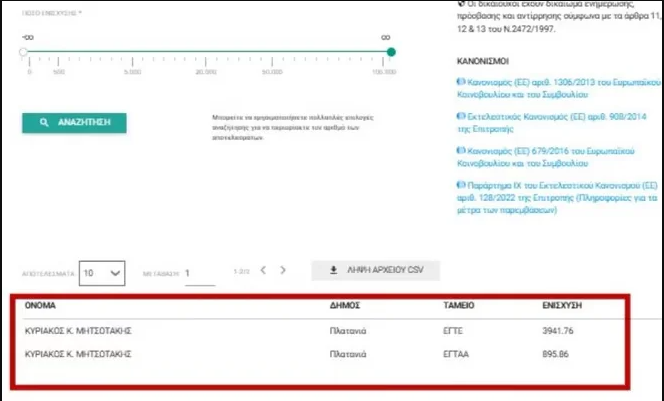This screenshot has height=401, width=664.
Task: Open the results-per-page dropdown showing 10
Action: [103, 272]
